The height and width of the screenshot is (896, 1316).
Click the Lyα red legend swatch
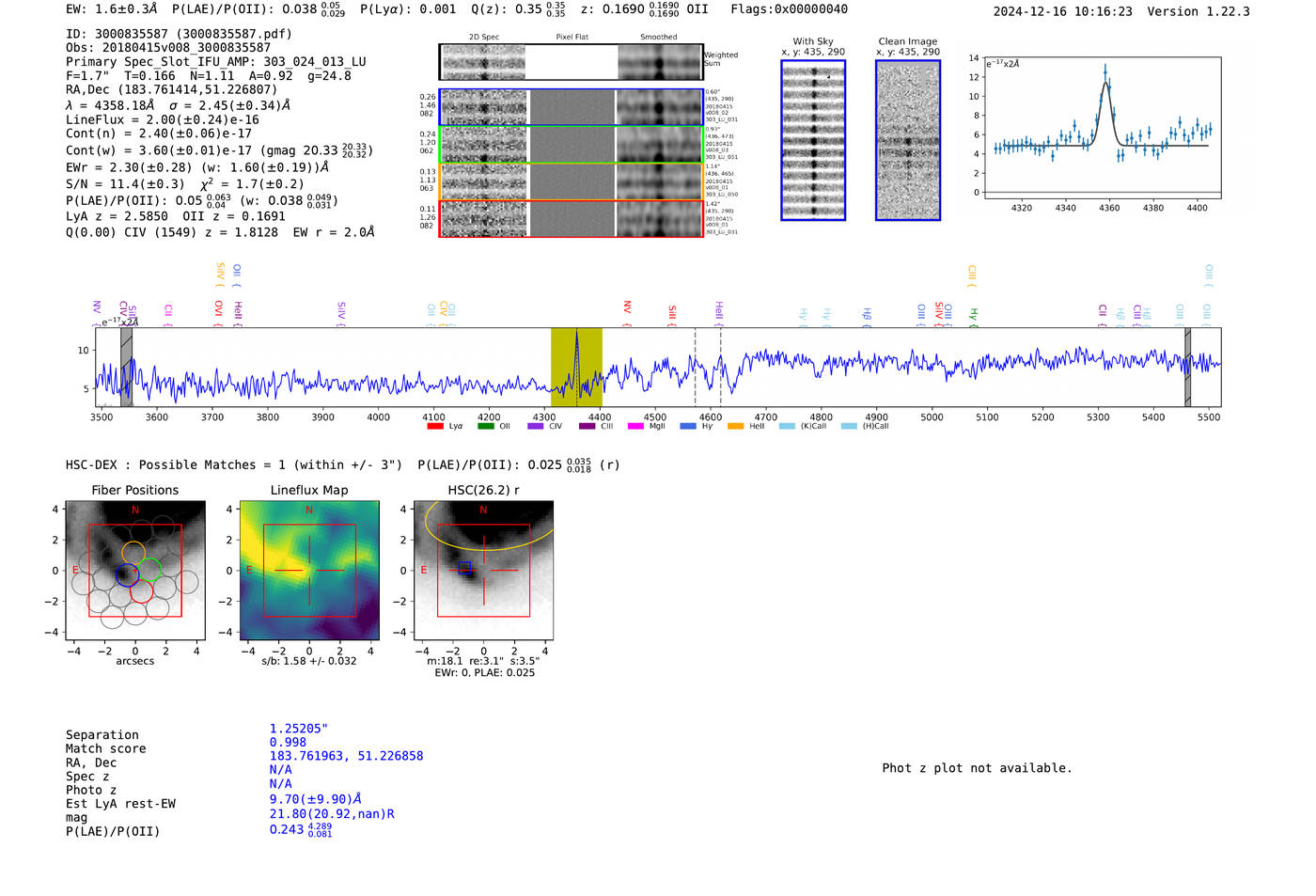point(434,427)
